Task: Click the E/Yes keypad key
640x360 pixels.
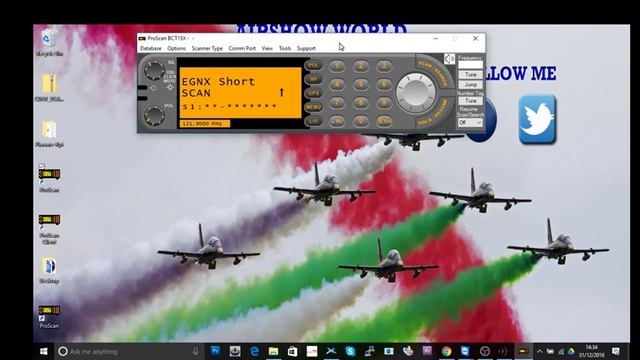Action: [384, 121]
